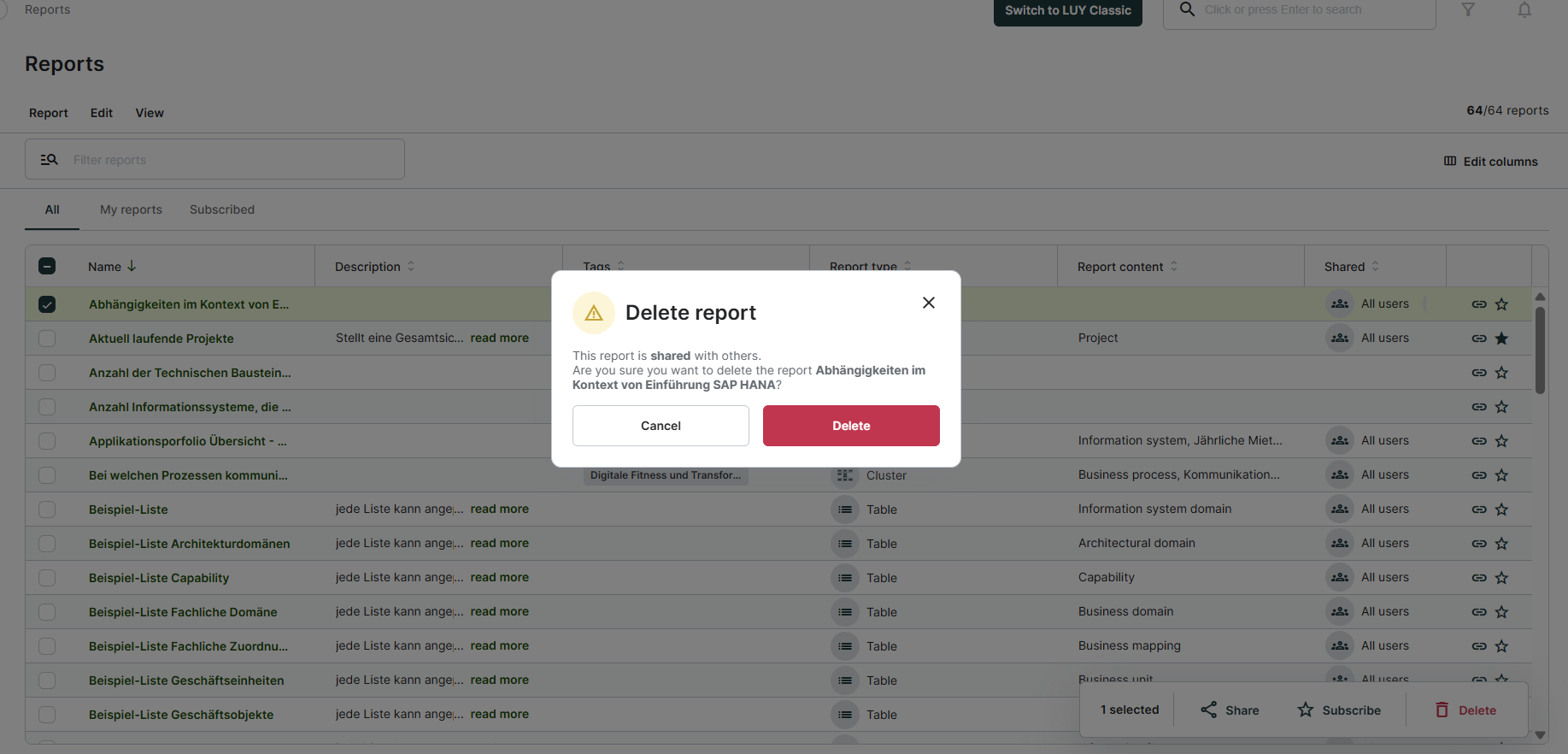Screen dimensions: 1568x754
Task: Click Delete in the selection bar
Action: [1465, 710]
